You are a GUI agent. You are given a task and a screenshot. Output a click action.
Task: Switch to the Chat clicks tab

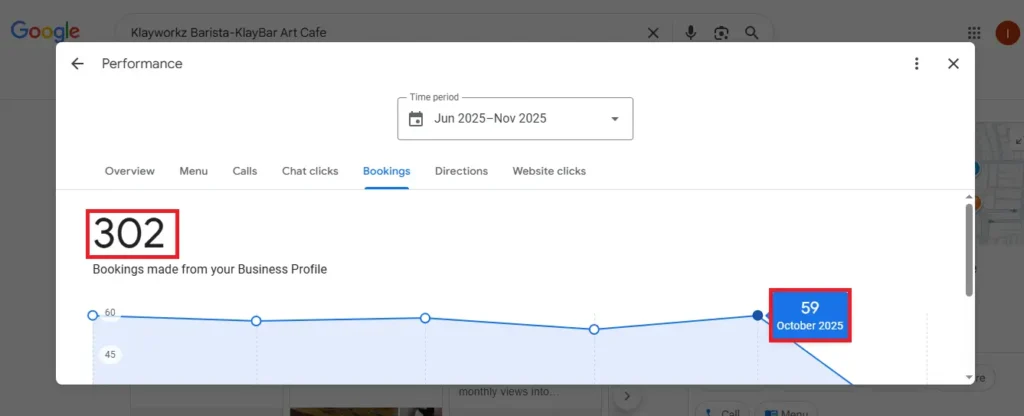point(310,171)
